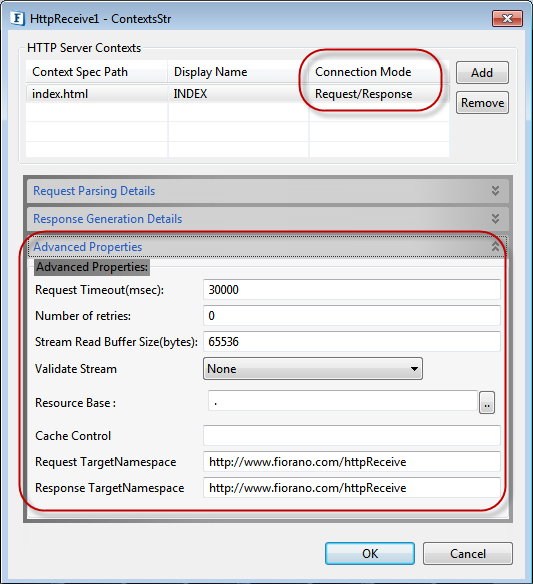Cancel the context configuration dialog
The width and height of the screenshot is (533, 584).
pyautogui.click(x=467, y=553)
